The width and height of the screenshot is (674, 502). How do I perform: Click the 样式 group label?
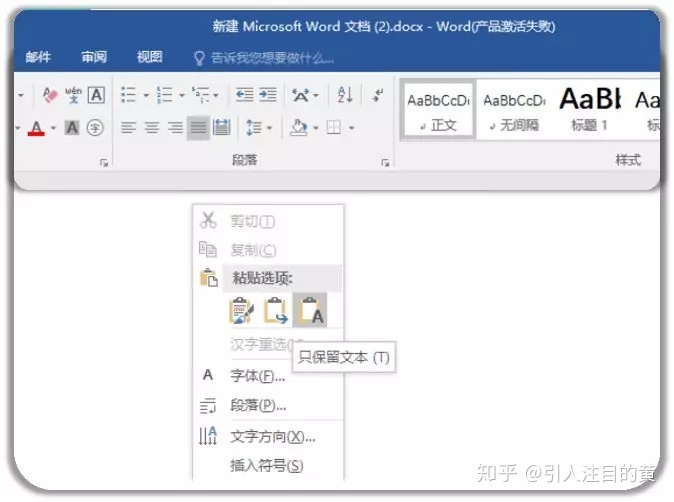pos(628,160)
